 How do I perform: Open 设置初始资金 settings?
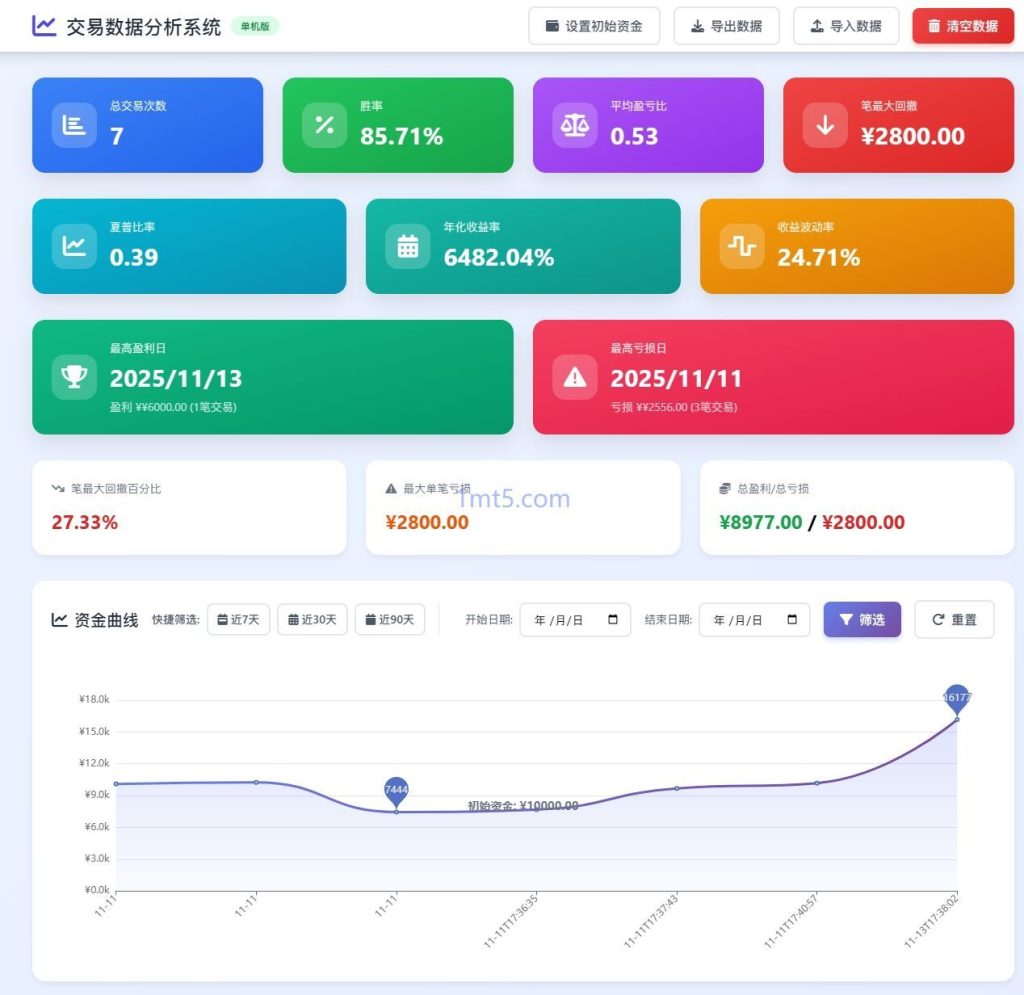coord(594,26)
